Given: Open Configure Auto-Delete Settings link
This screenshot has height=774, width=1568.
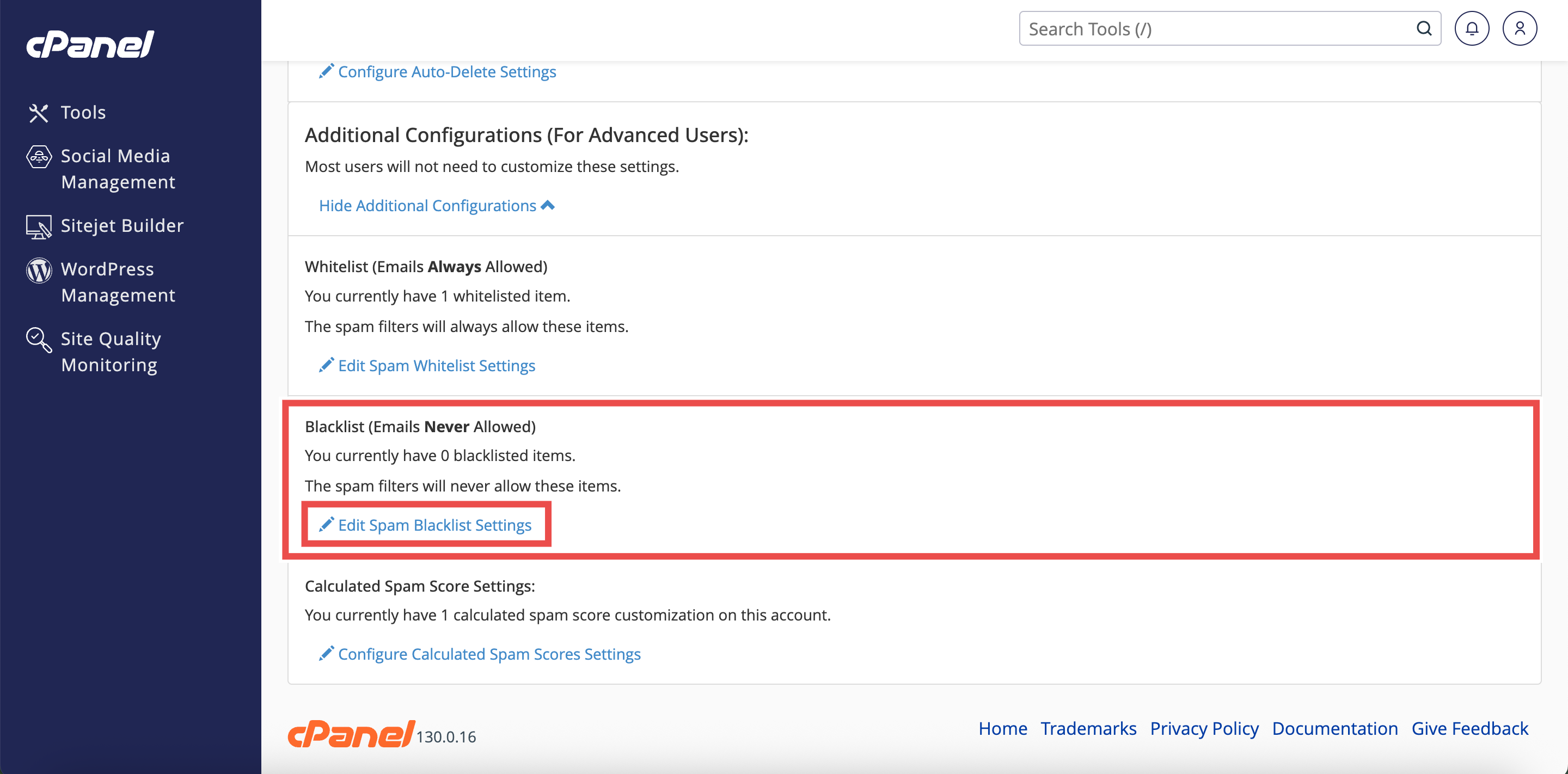Looking at the screenshot, I should pos(446,72).
